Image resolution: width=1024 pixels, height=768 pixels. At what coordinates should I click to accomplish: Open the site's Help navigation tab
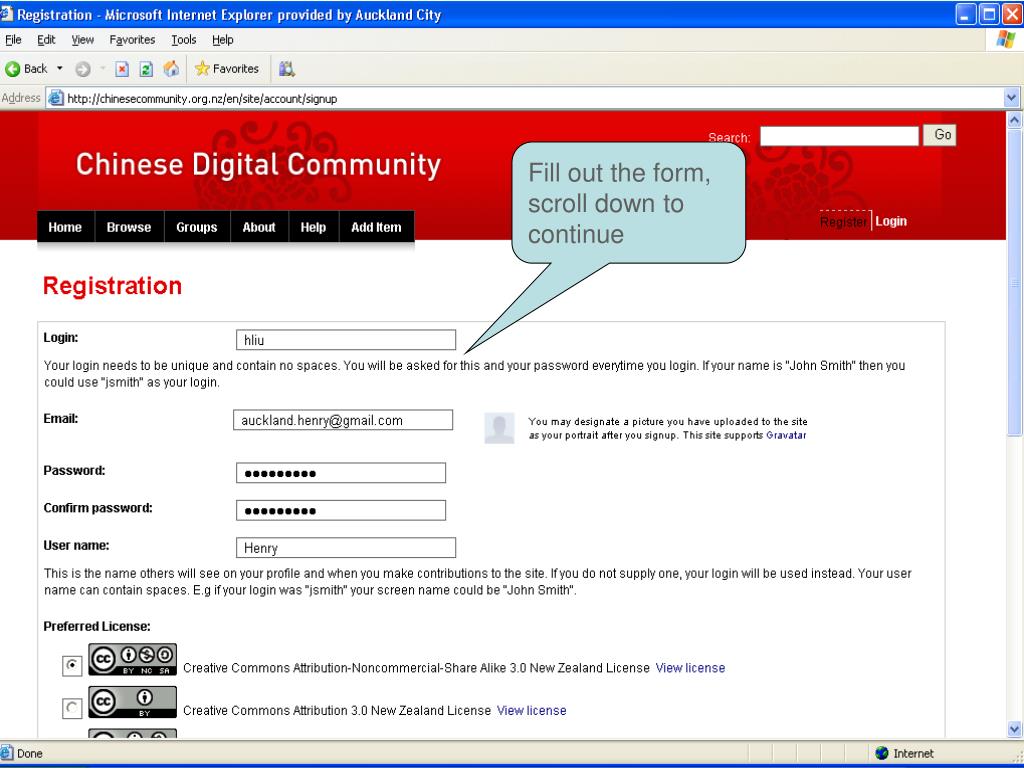[313, 227]
